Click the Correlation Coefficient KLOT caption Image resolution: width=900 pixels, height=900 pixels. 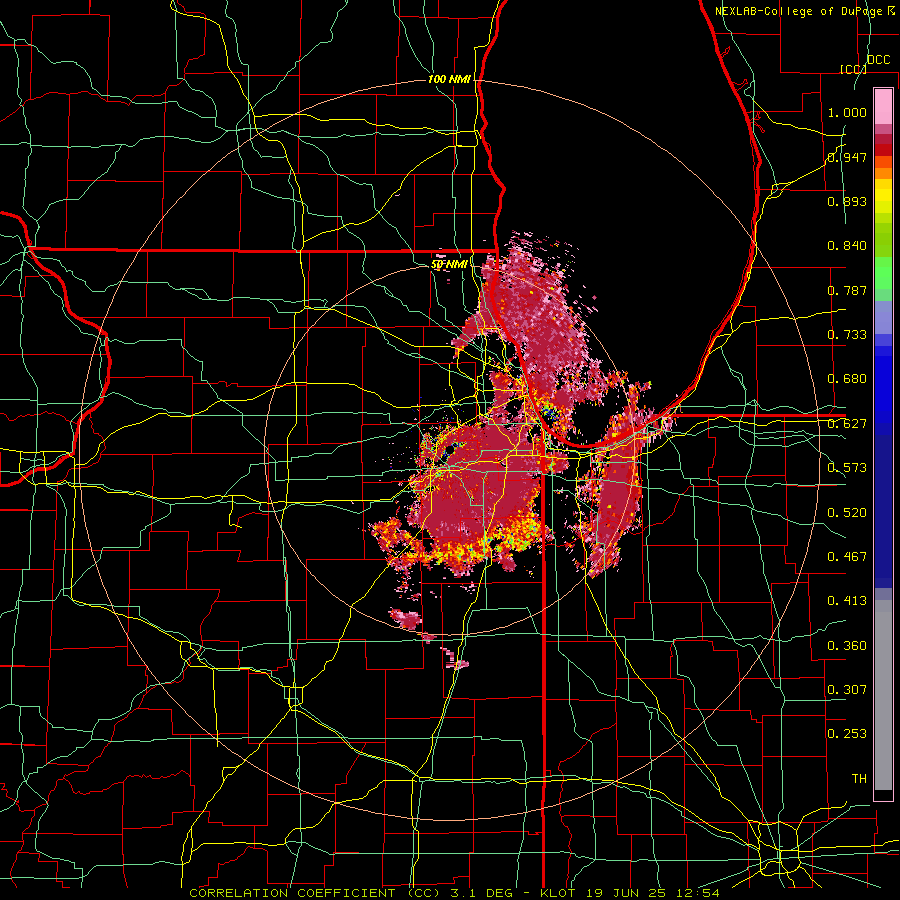(454, 893)
